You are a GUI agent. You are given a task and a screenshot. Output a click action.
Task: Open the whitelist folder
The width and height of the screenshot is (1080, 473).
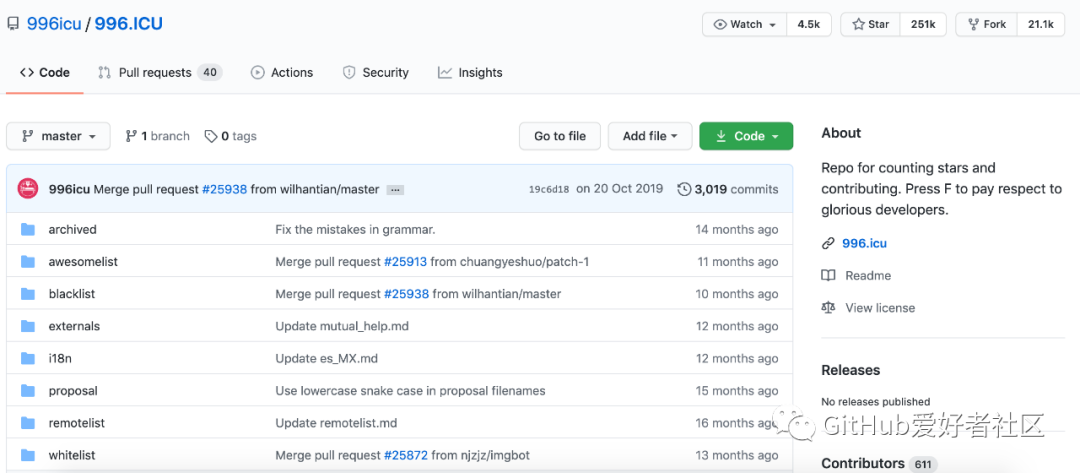72,455
